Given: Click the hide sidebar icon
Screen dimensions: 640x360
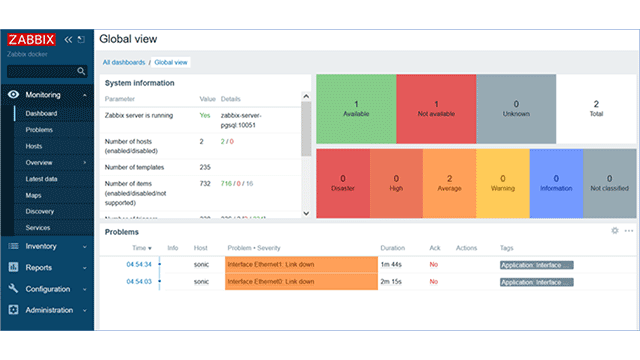Looking at the screenshot, I should [81, 40].
